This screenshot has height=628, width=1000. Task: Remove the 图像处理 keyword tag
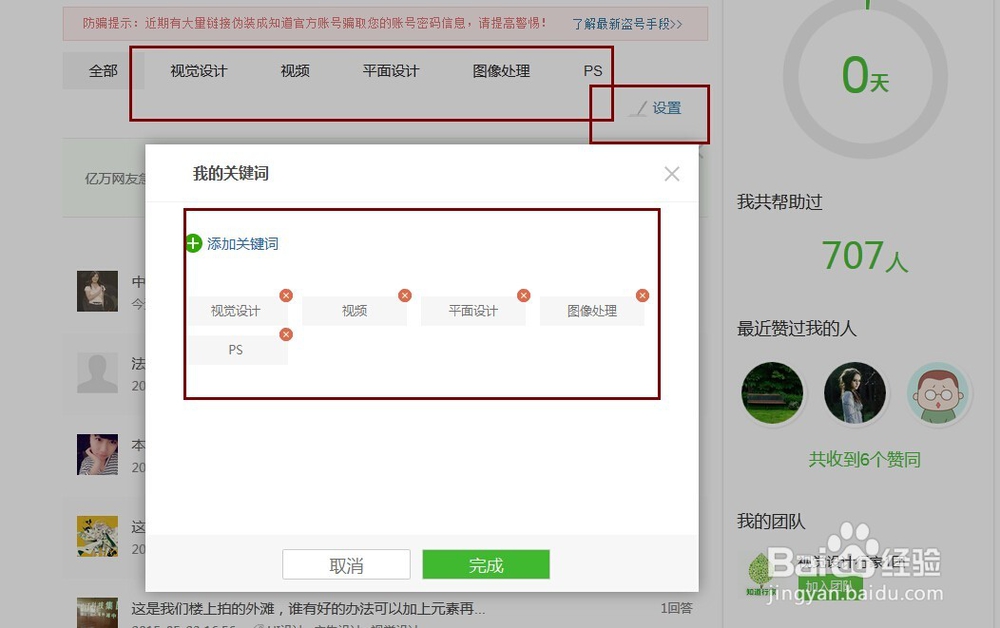click(x=641, y=295)
